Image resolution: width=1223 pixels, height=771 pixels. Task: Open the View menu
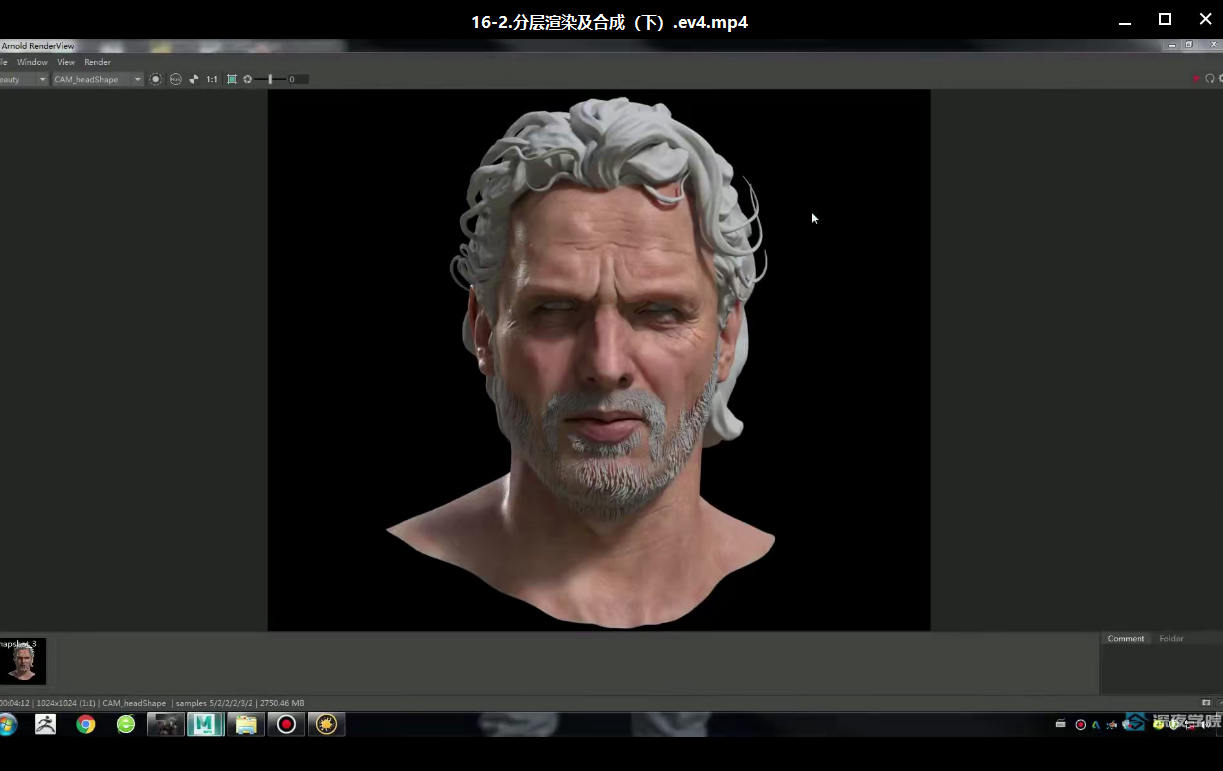(66, 62)
